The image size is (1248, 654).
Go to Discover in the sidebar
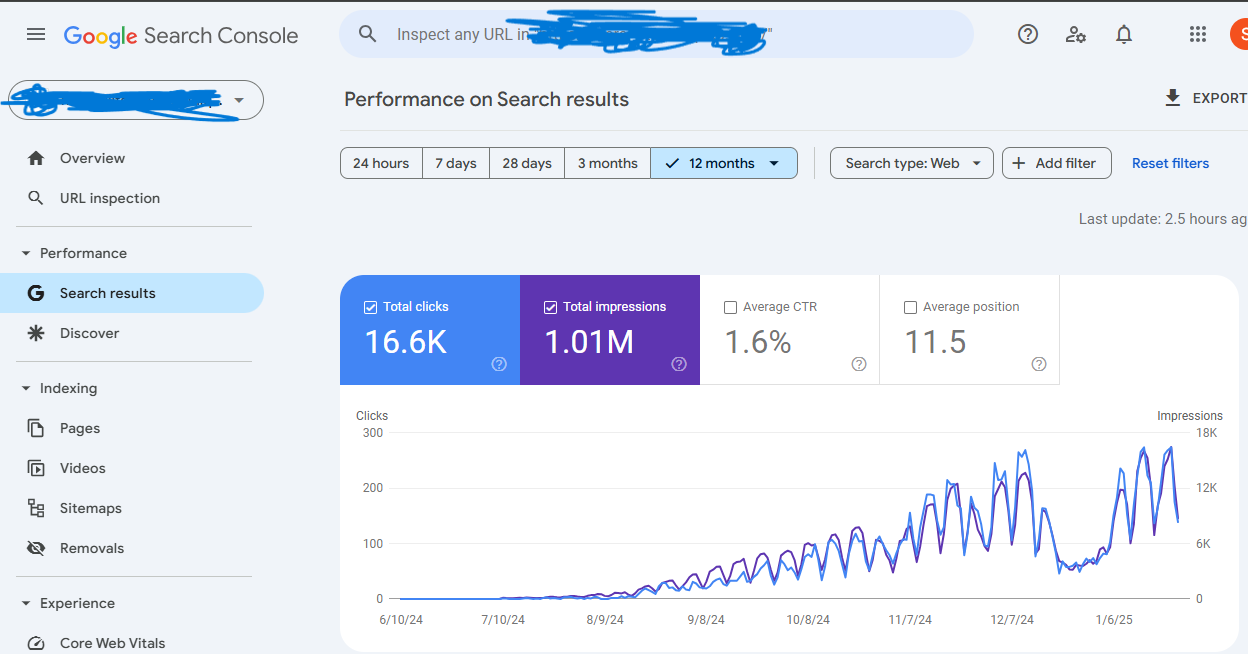click(132, 333)
